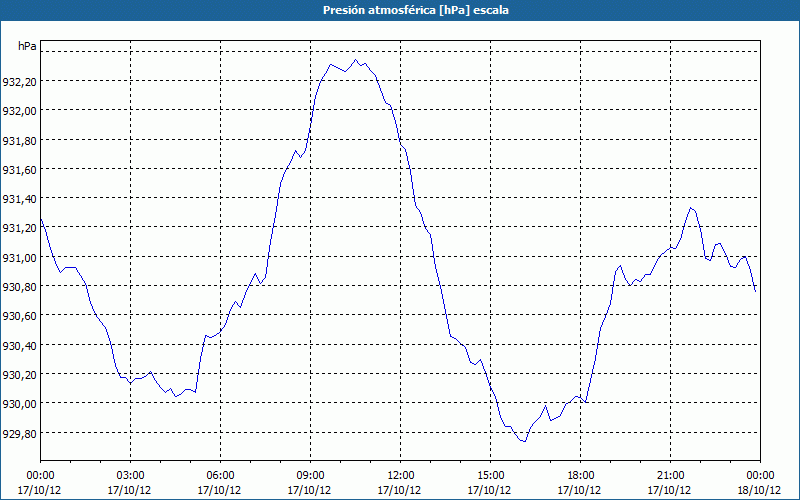Click the 17/10/12 date under 12:00
Screen dimensions: 800x500
point(399,490)
